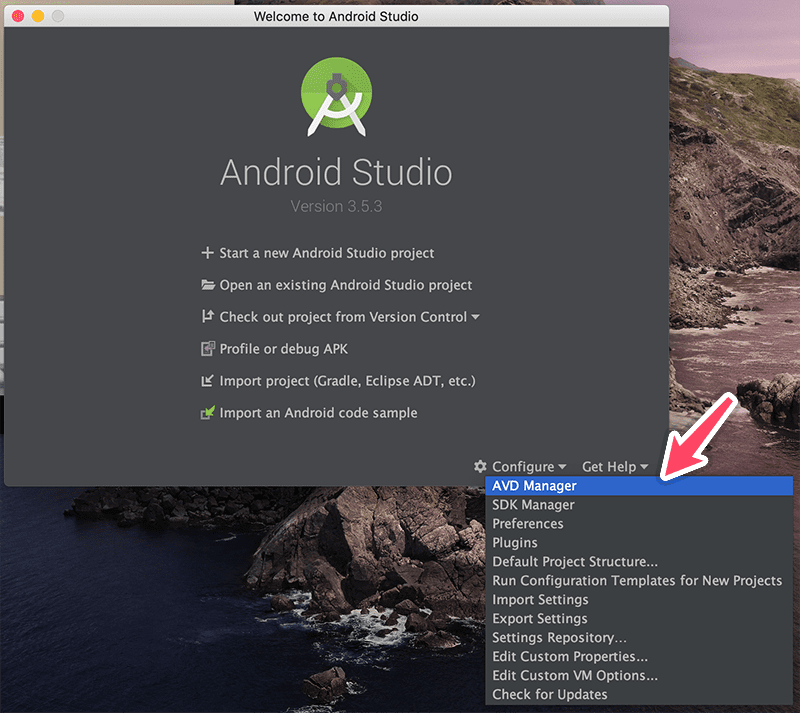Image resolution: width=800 pixels, height=713 pixels.
Task: Close the Welcome to Android Studio window
Action: point(18,16)
